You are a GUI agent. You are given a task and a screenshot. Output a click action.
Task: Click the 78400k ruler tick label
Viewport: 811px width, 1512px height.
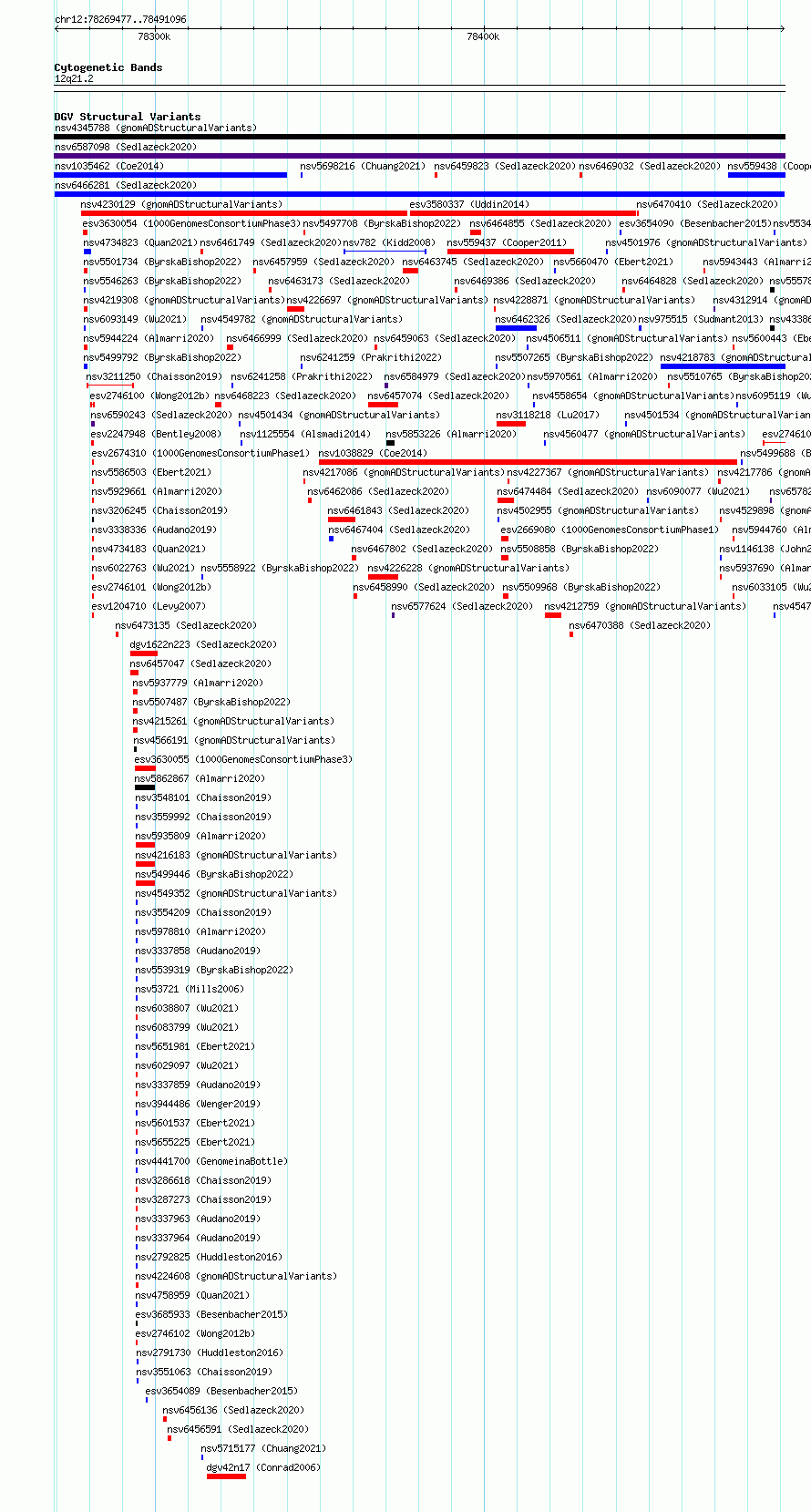[483, 36]
